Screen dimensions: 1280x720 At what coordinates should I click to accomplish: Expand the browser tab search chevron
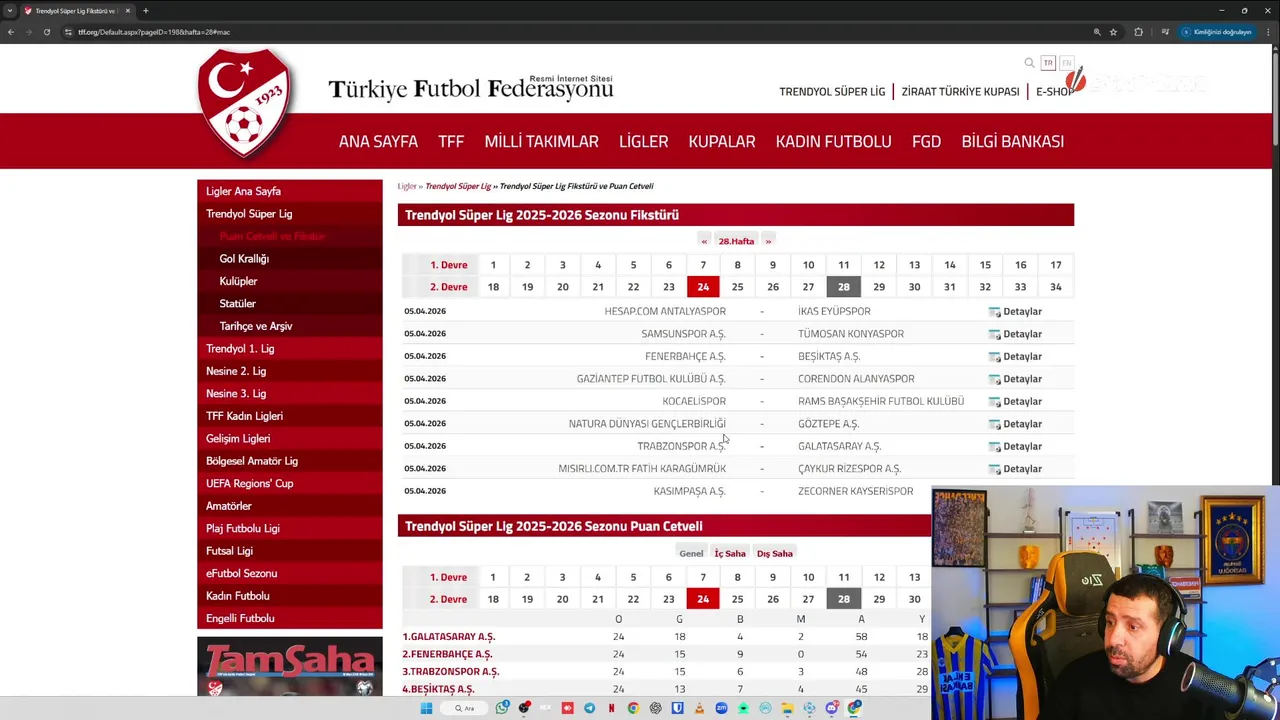[10, 11]
